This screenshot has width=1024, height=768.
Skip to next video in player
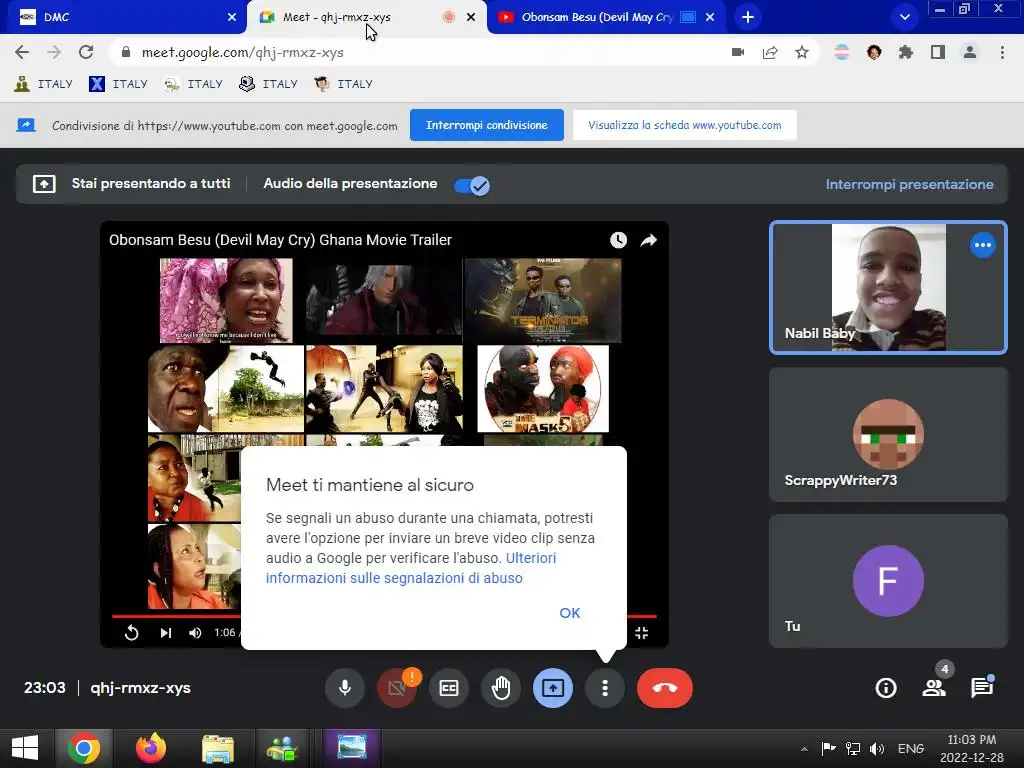coord(166,632)
